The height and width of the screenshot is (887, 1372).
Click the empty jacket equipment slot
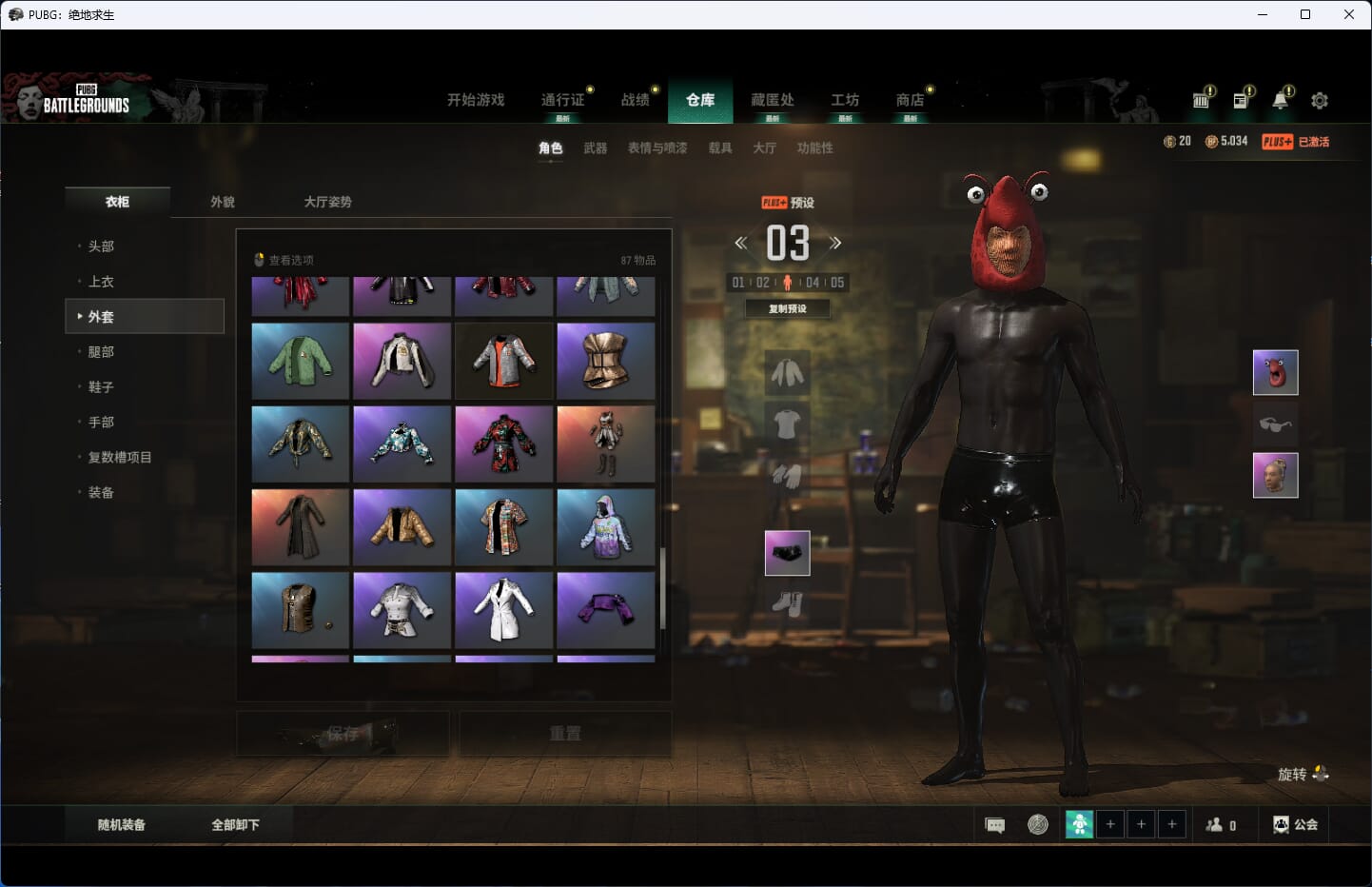(787, 373)
